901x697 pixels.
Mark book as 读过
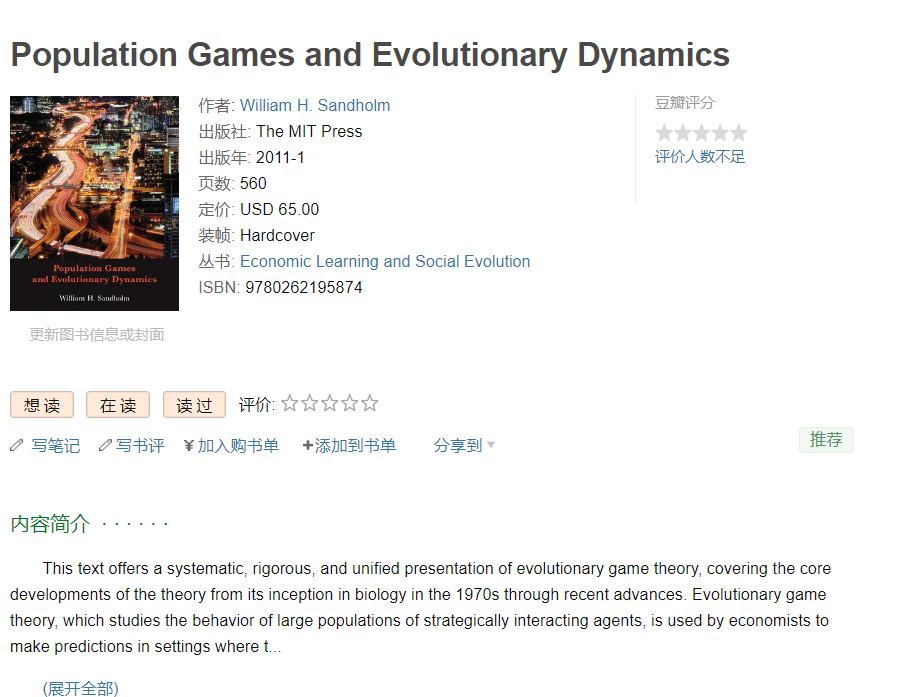(194, 405)
